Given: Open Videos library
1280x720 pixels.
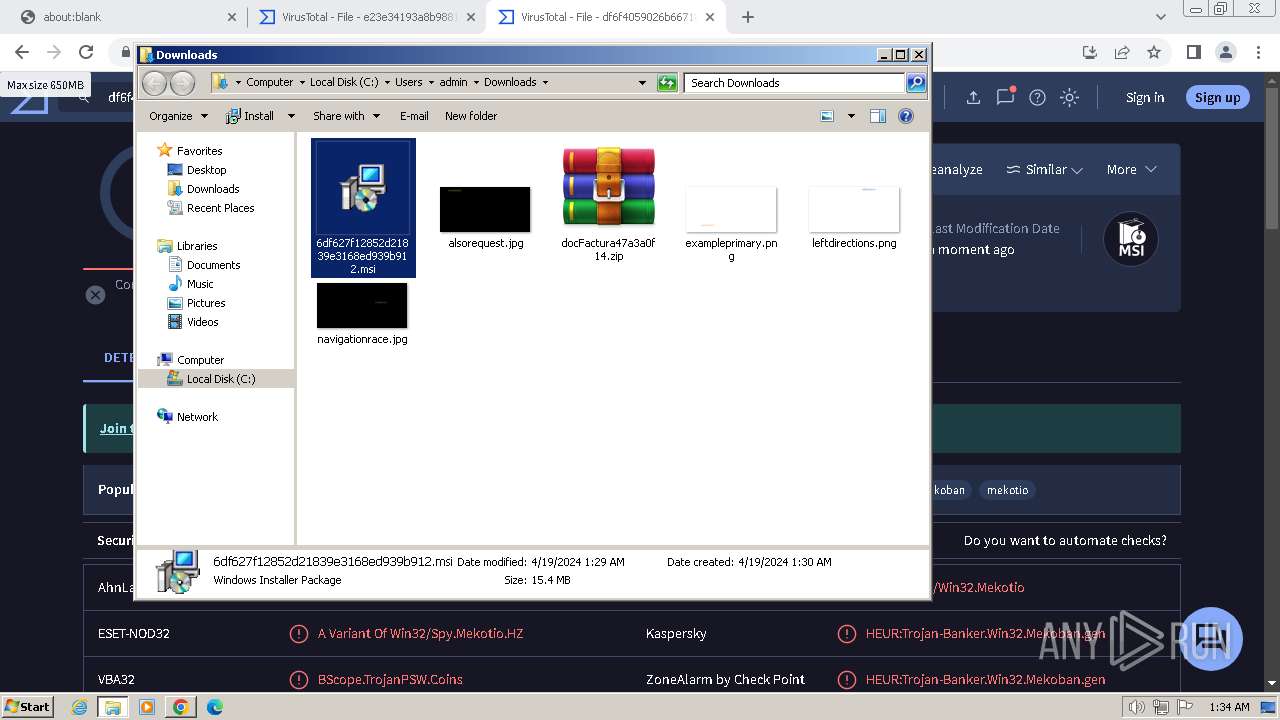Looking at the screenshot, I should (x=202, y=322).
